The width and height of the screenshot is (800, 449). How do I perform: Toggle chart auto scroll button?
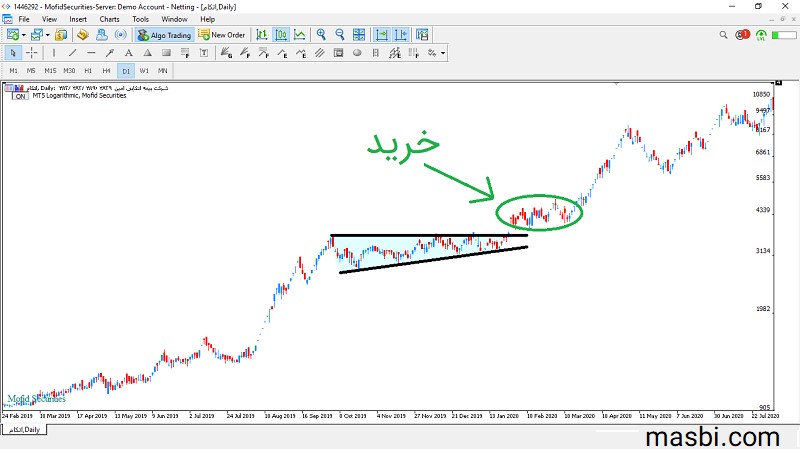pyautogui.click(x=382, y=35)
